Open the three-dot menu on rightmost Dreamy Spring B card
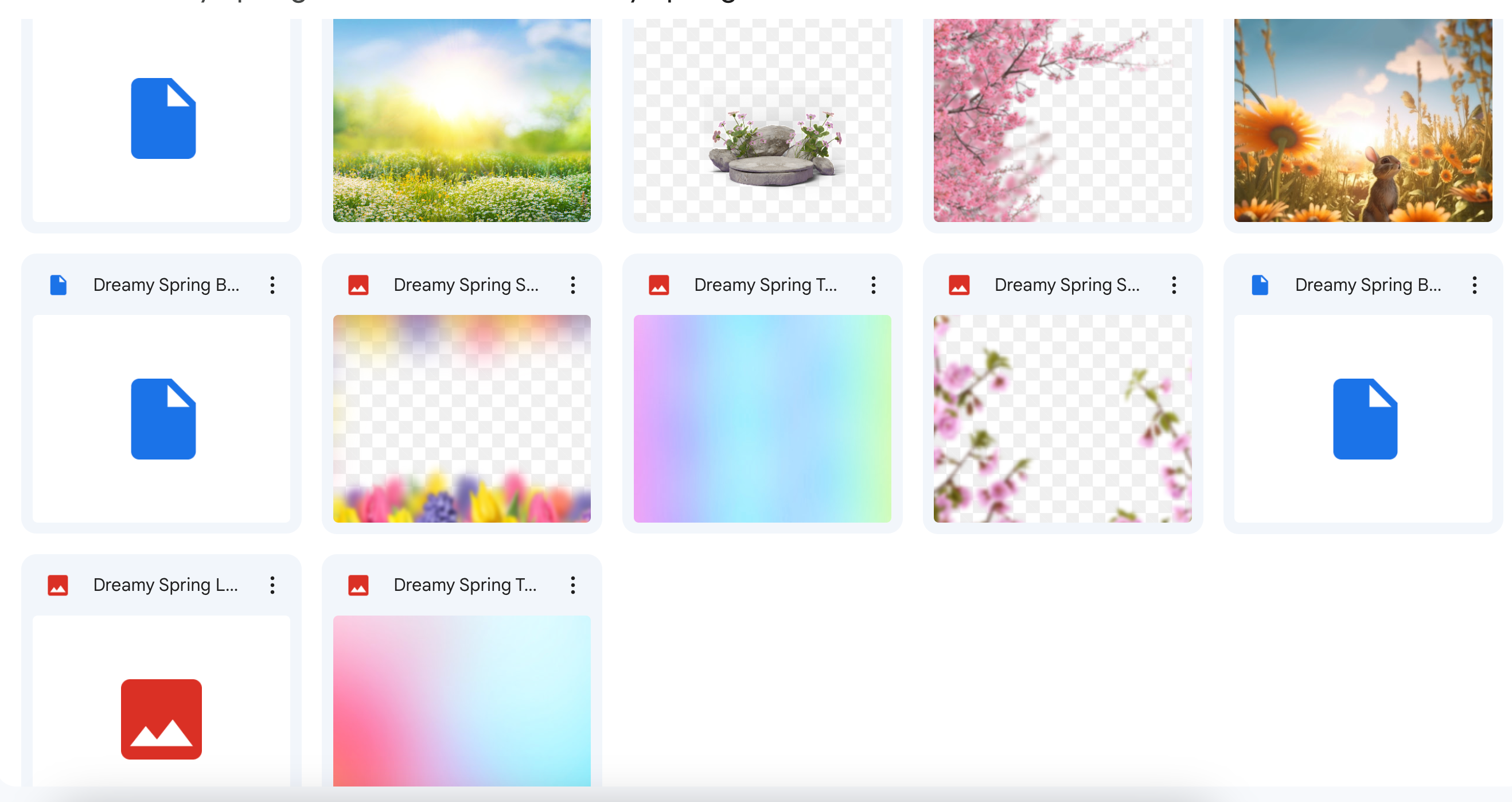Screen dimensions: 1512x802 pyautogui.click(x=1476, y=285)
